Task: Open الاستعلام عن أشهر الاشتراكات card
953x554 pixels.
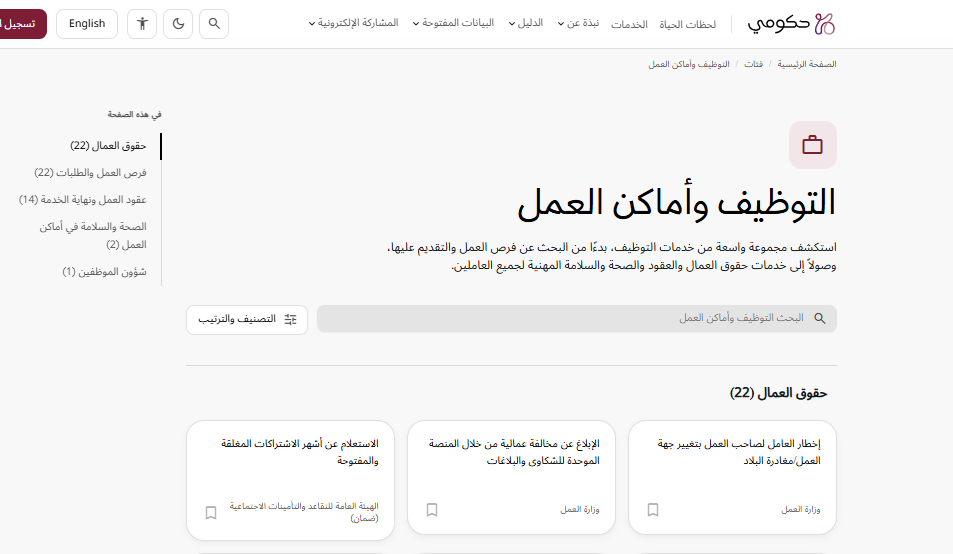Action: click(291, 480)
